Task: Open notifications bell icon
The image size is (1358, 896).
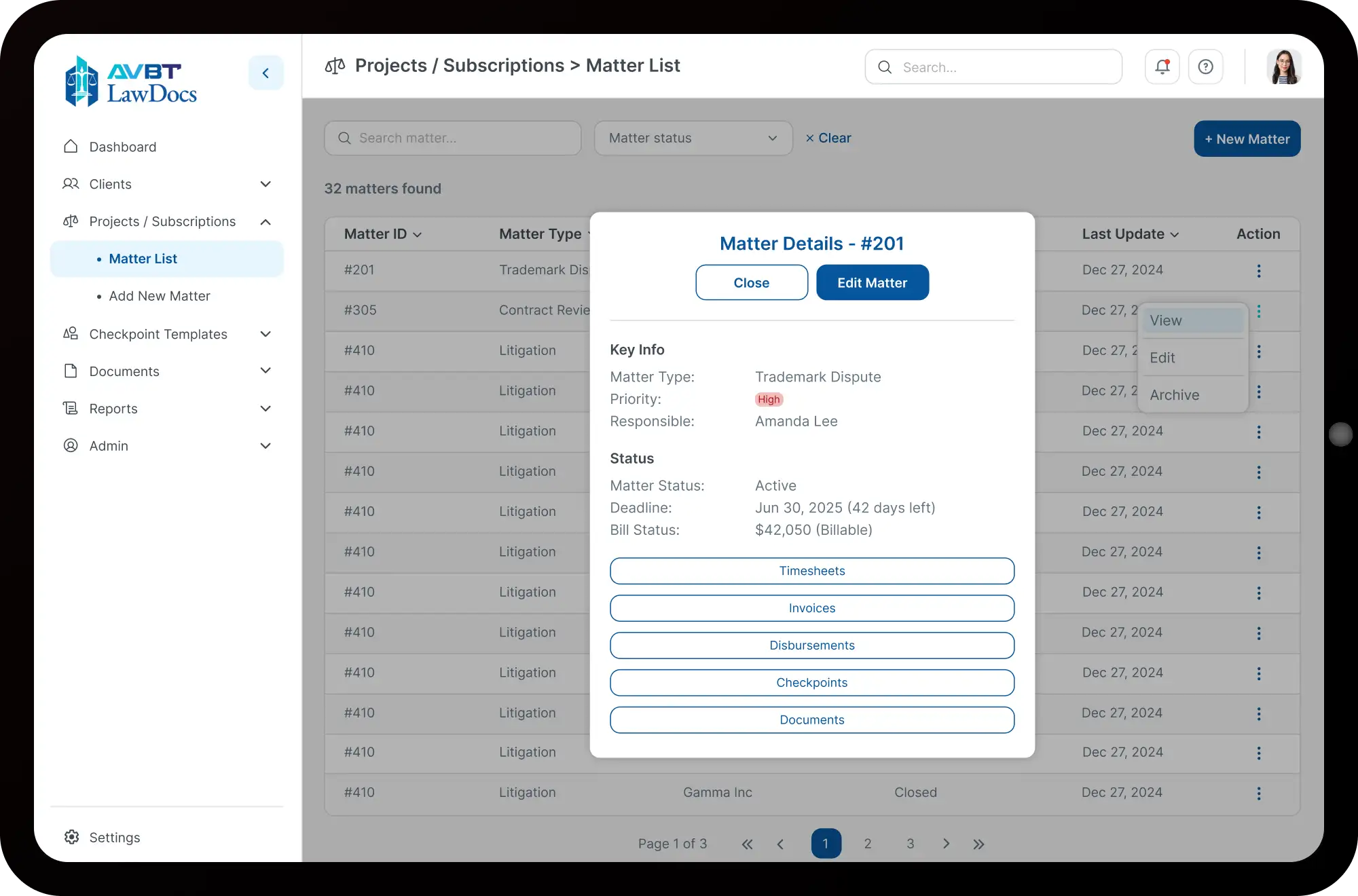Action: (x=1162, y=67)
